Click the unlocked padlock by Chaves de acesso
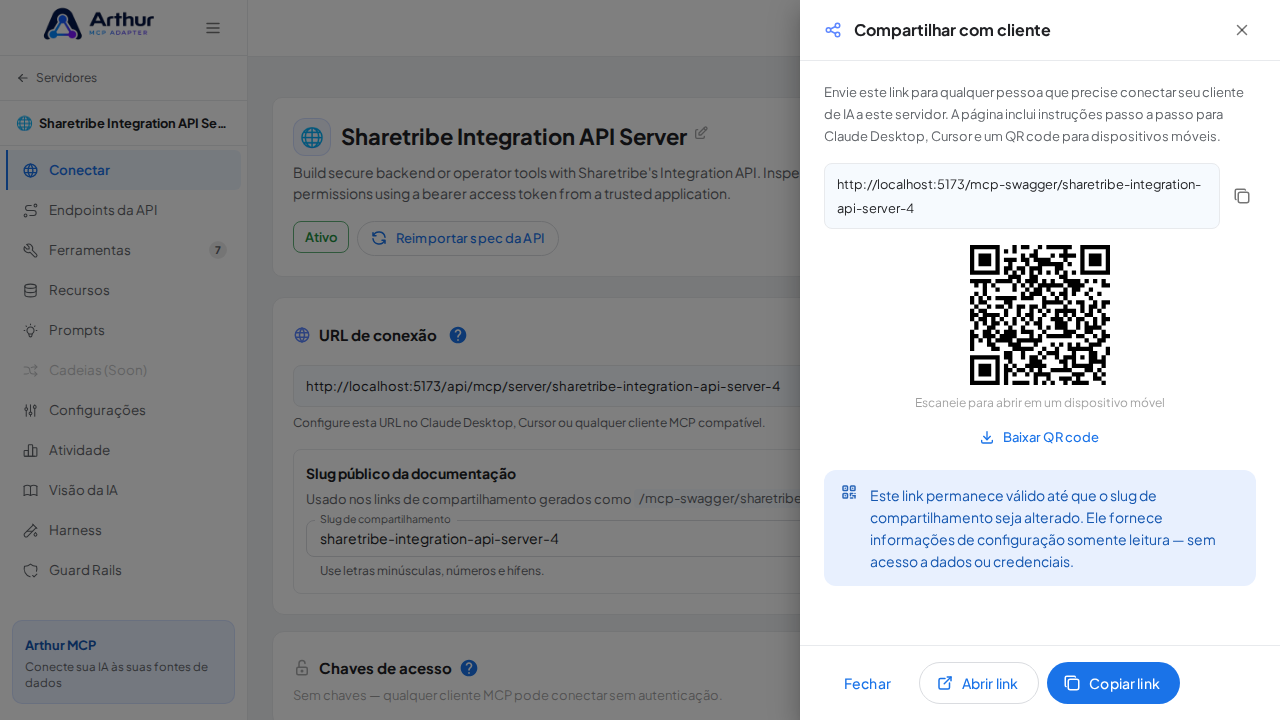Screen dimensions: 1280x720 click(x=302, y=668)
